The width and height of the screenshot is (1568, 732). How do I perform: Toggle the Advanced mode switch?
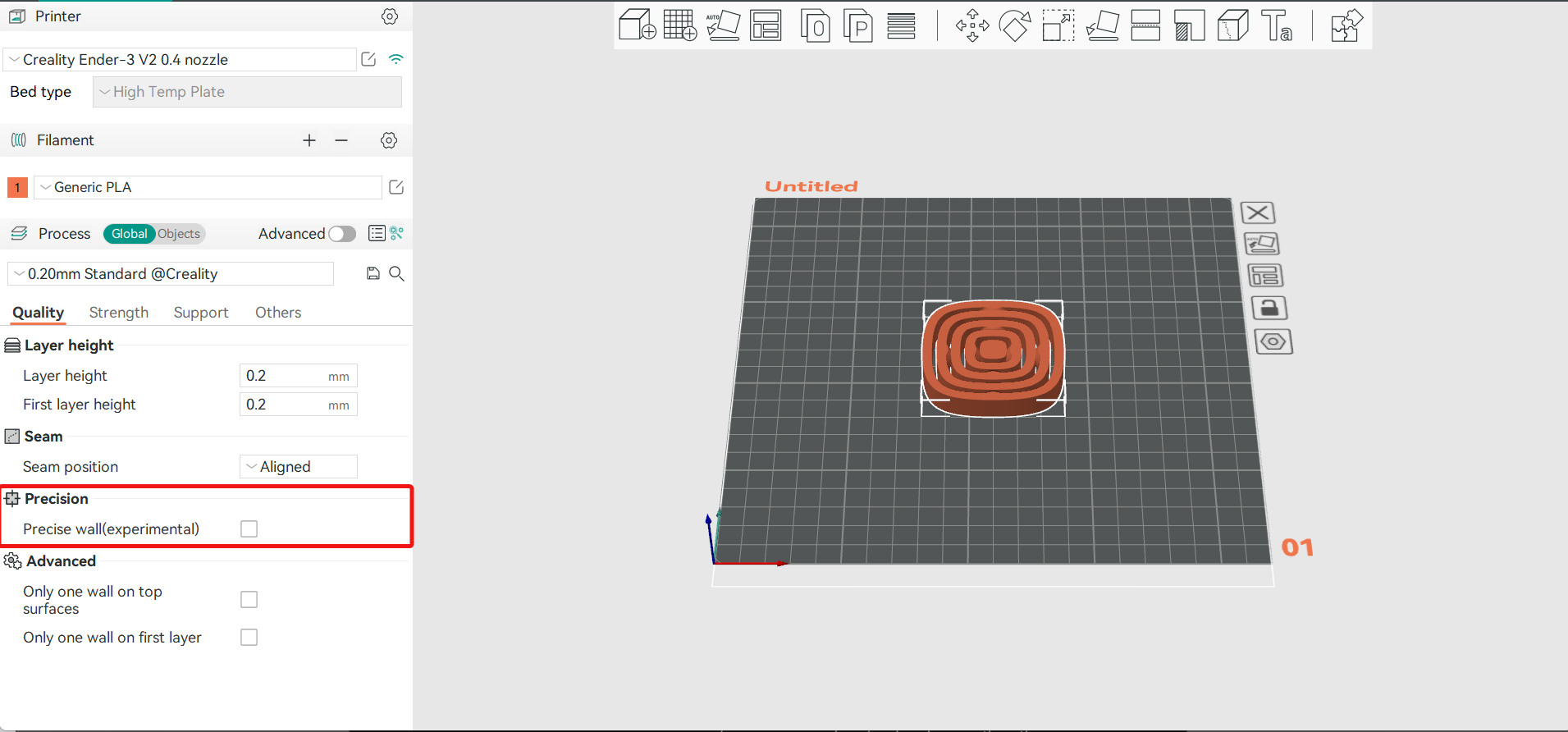342,234
